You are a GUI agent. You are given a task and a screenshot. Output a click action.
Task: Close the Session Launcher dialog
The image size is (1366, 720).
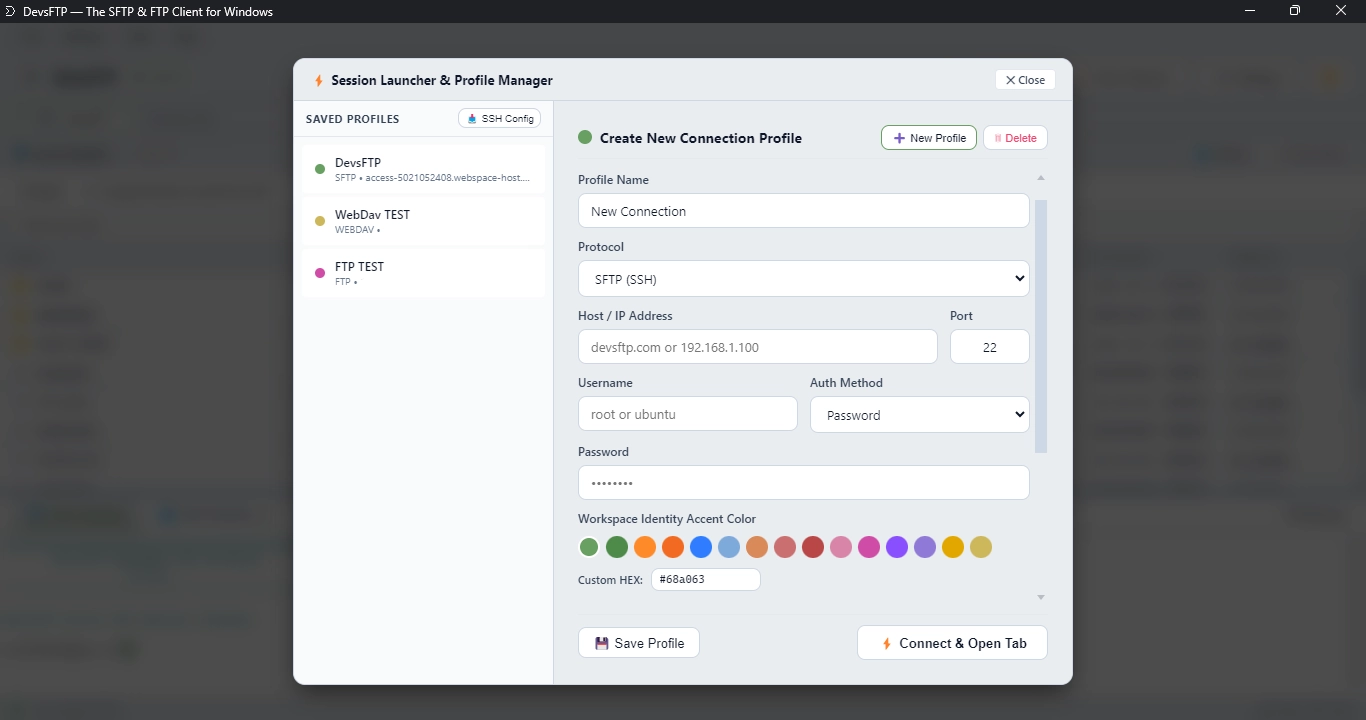tap(1025, 80)
